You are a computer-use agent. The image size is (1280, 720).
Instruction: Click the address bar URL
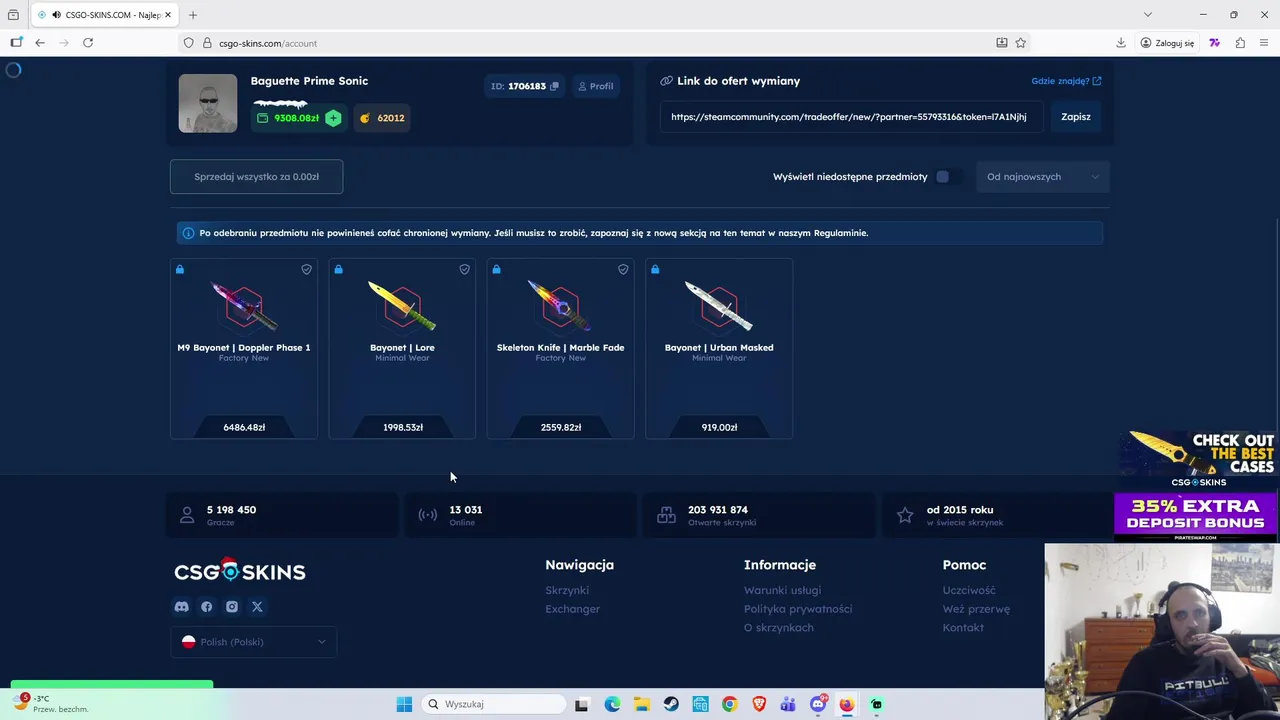pos(268,43)
